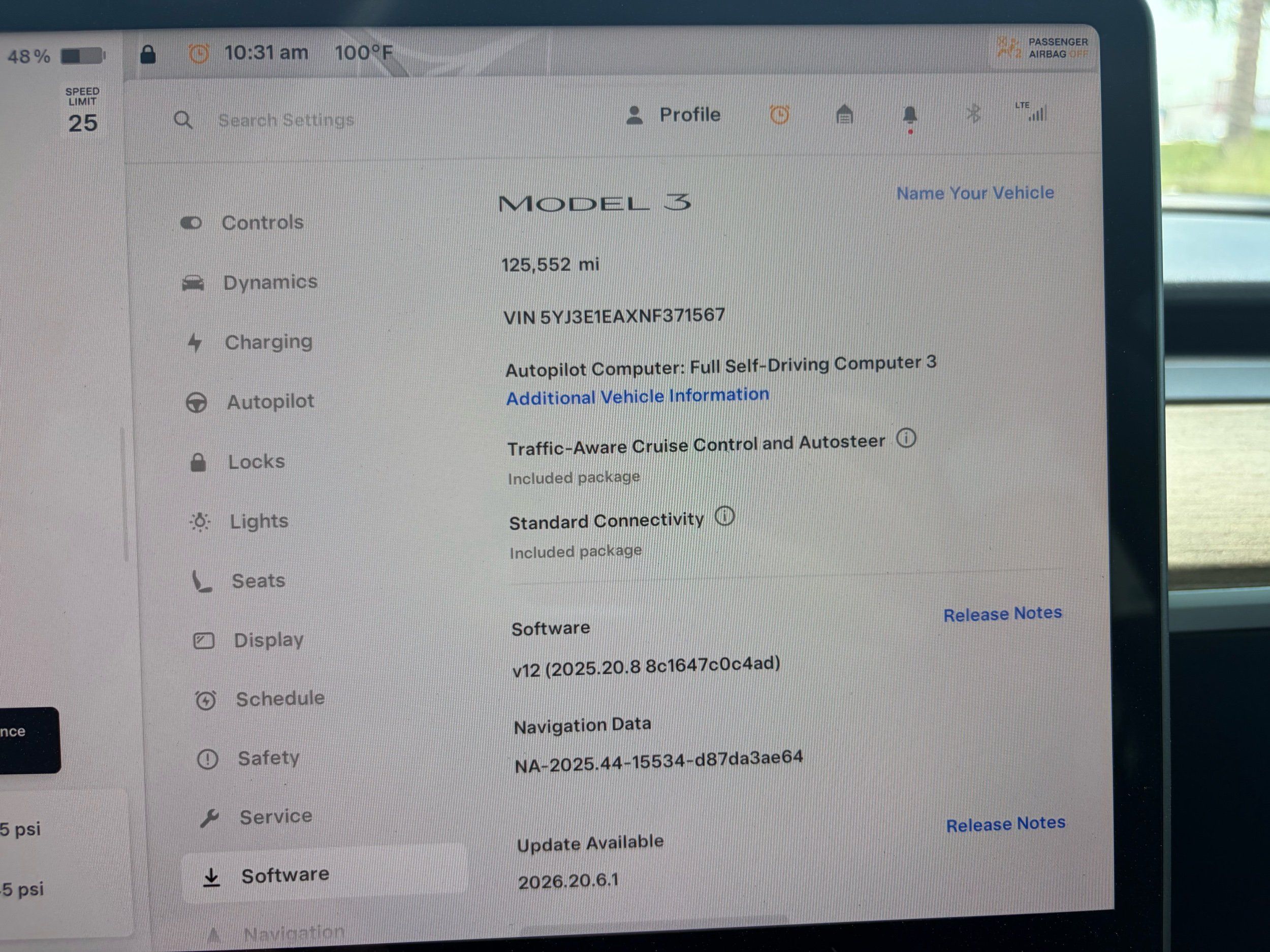Click Name Your Vehicle link
Viewport: 1270px width, 952px height.
coord(975,193)
